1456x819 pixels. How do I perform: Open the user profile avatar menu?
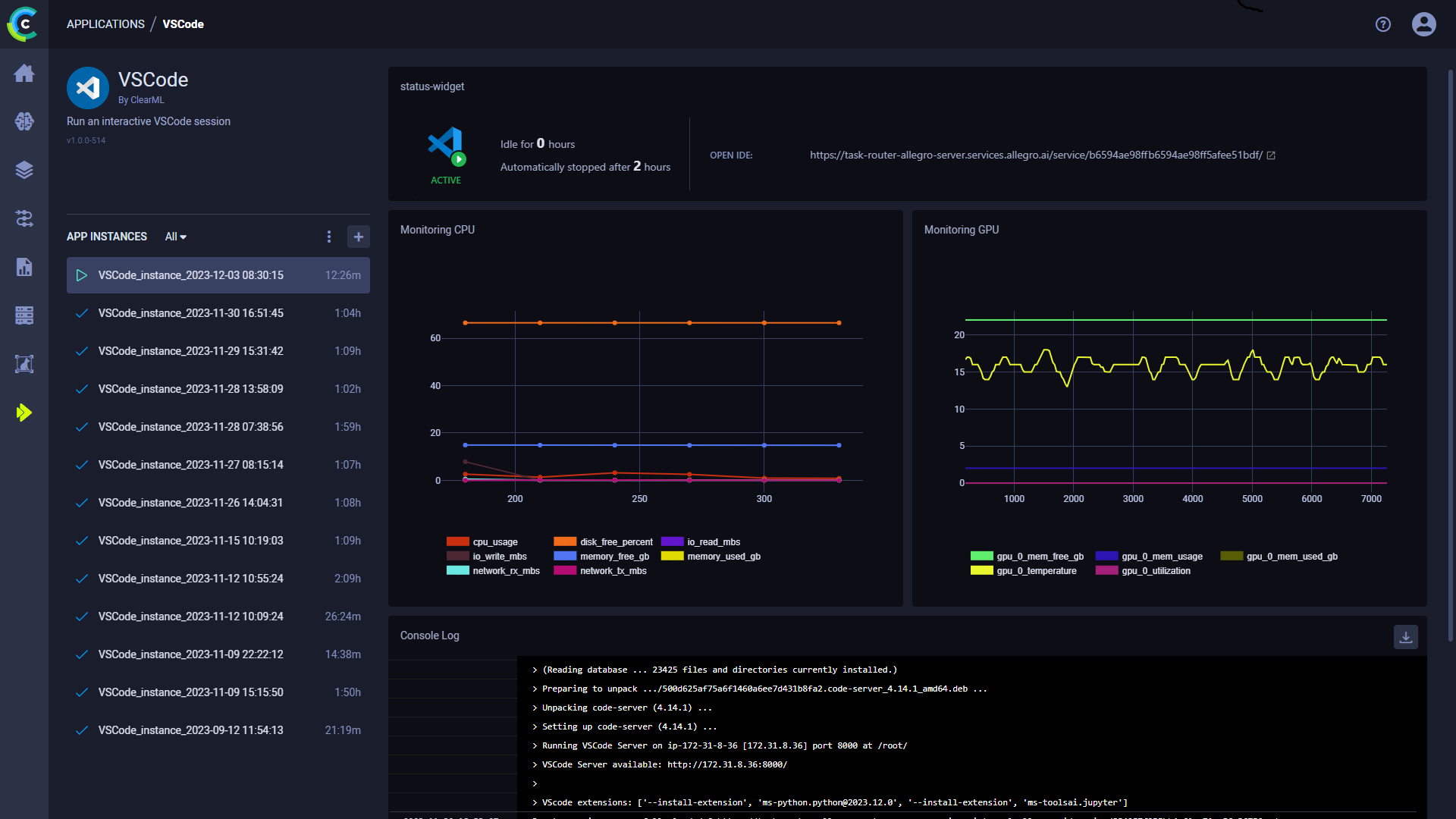tap(1423, 24)
